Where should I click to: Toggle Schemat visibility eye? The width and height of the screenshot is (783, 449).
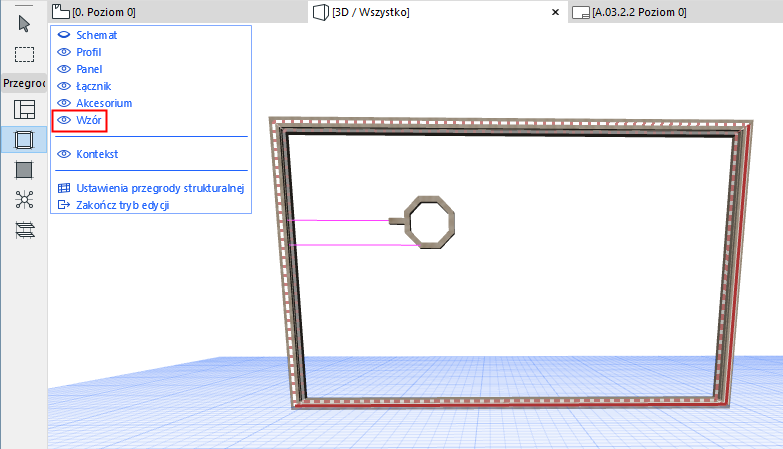(64, 35)
